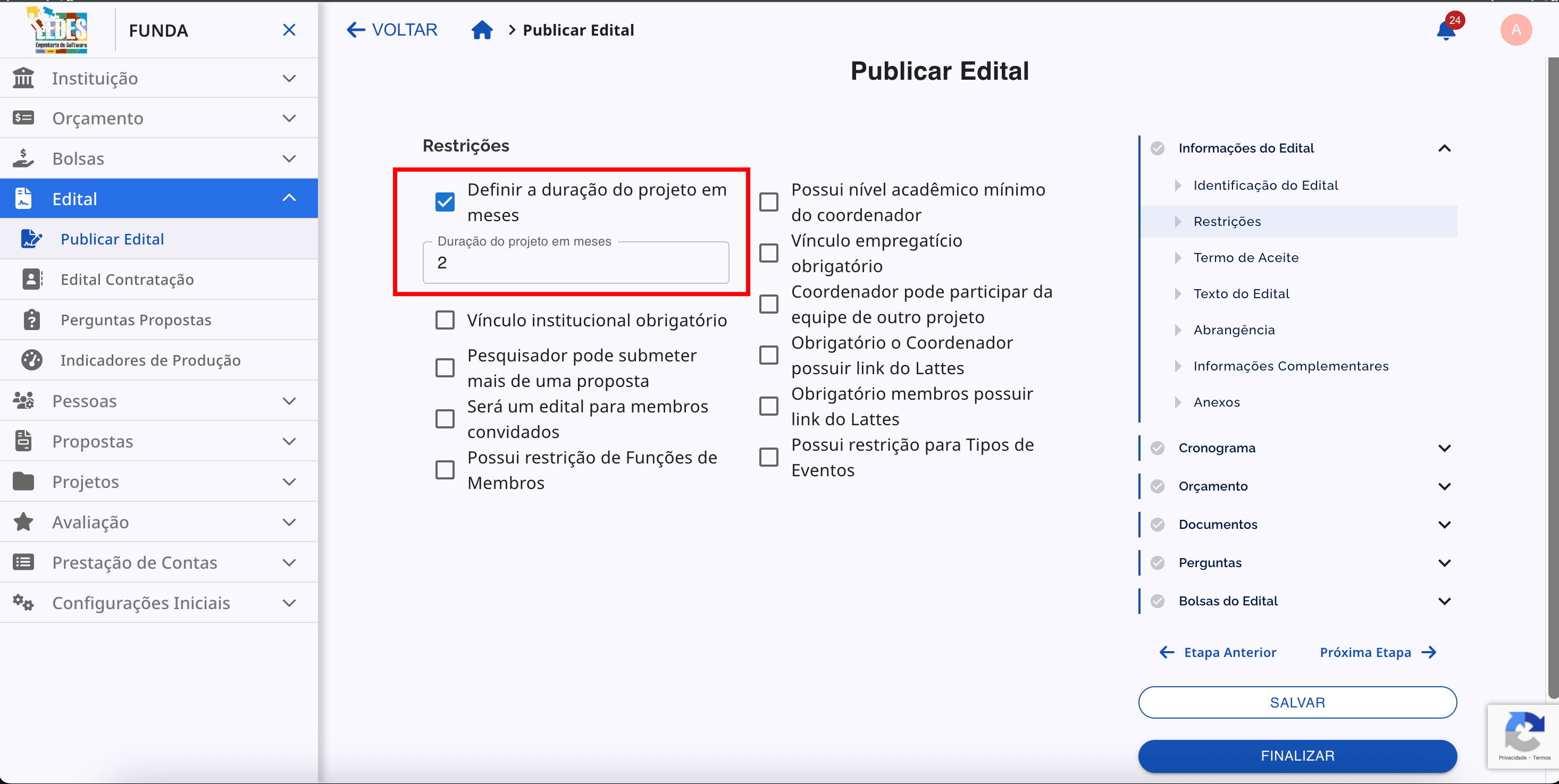
Task: Click the Bolsas hand-money icon
Action: 23,158
